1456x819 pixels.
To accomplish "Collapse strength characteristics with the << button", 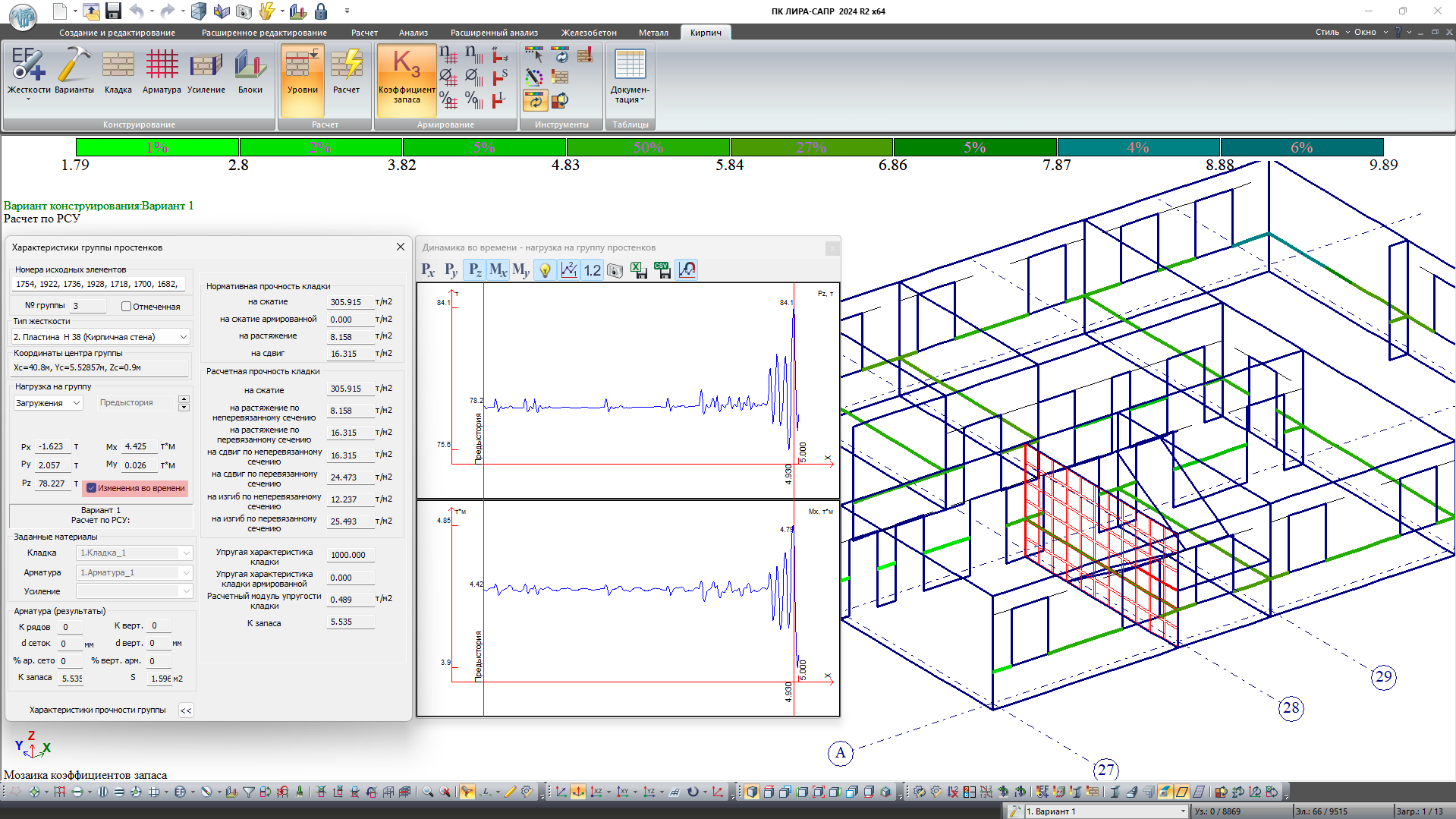I will pyautogui.click(x=186, y=710).
